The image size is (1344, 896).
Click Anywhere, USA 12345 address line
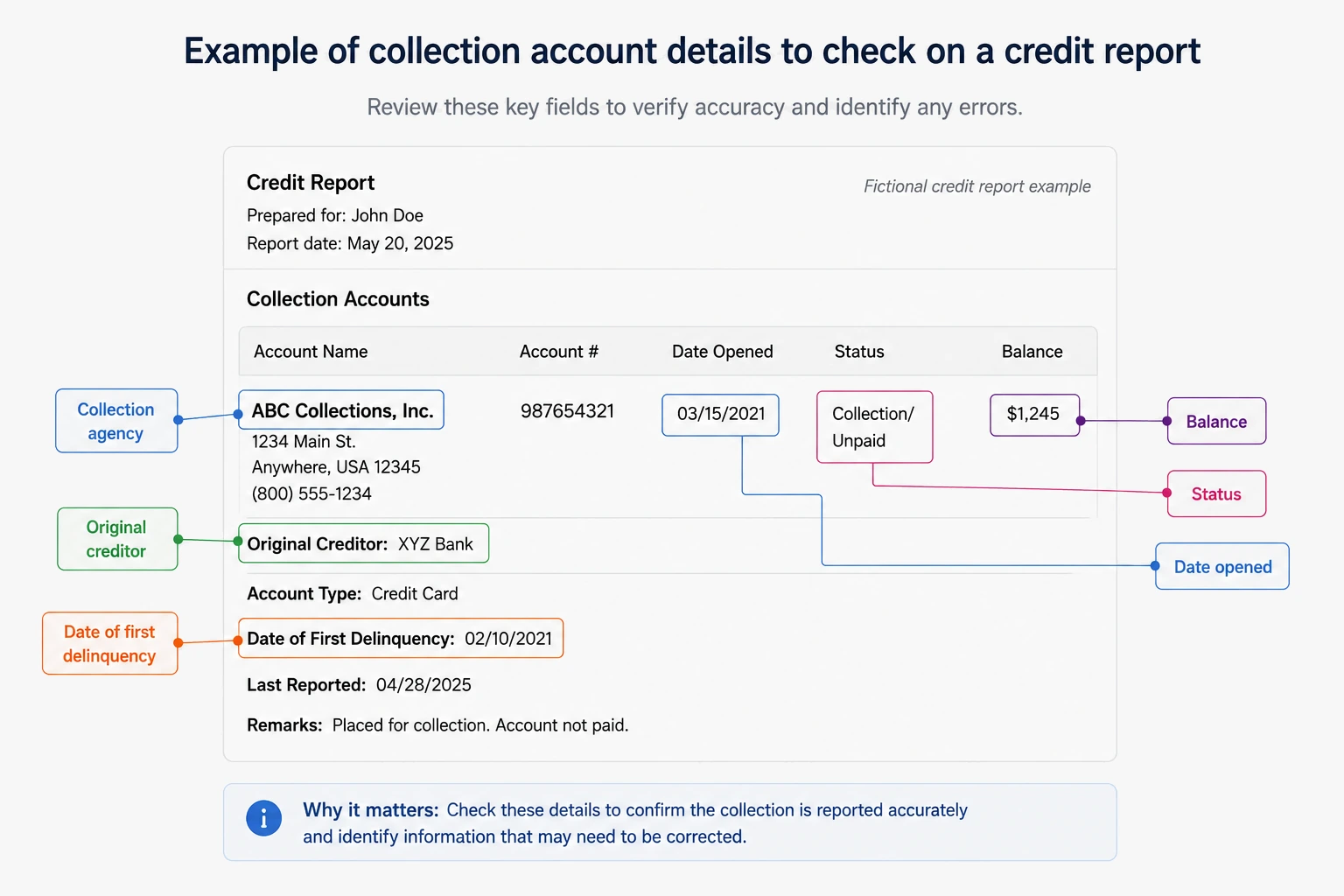(x=336, y=467)
